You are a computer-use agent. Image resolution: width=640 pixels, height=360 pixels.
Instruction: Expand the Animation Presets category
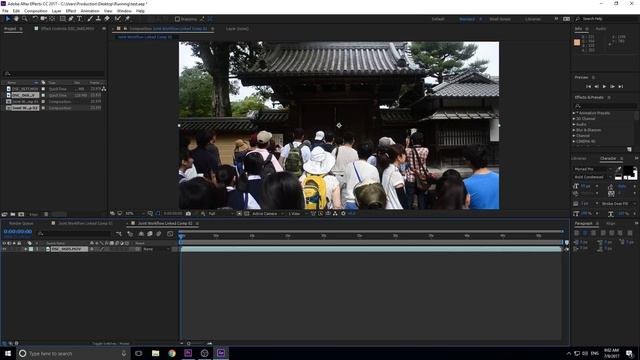tap(574, 113)
